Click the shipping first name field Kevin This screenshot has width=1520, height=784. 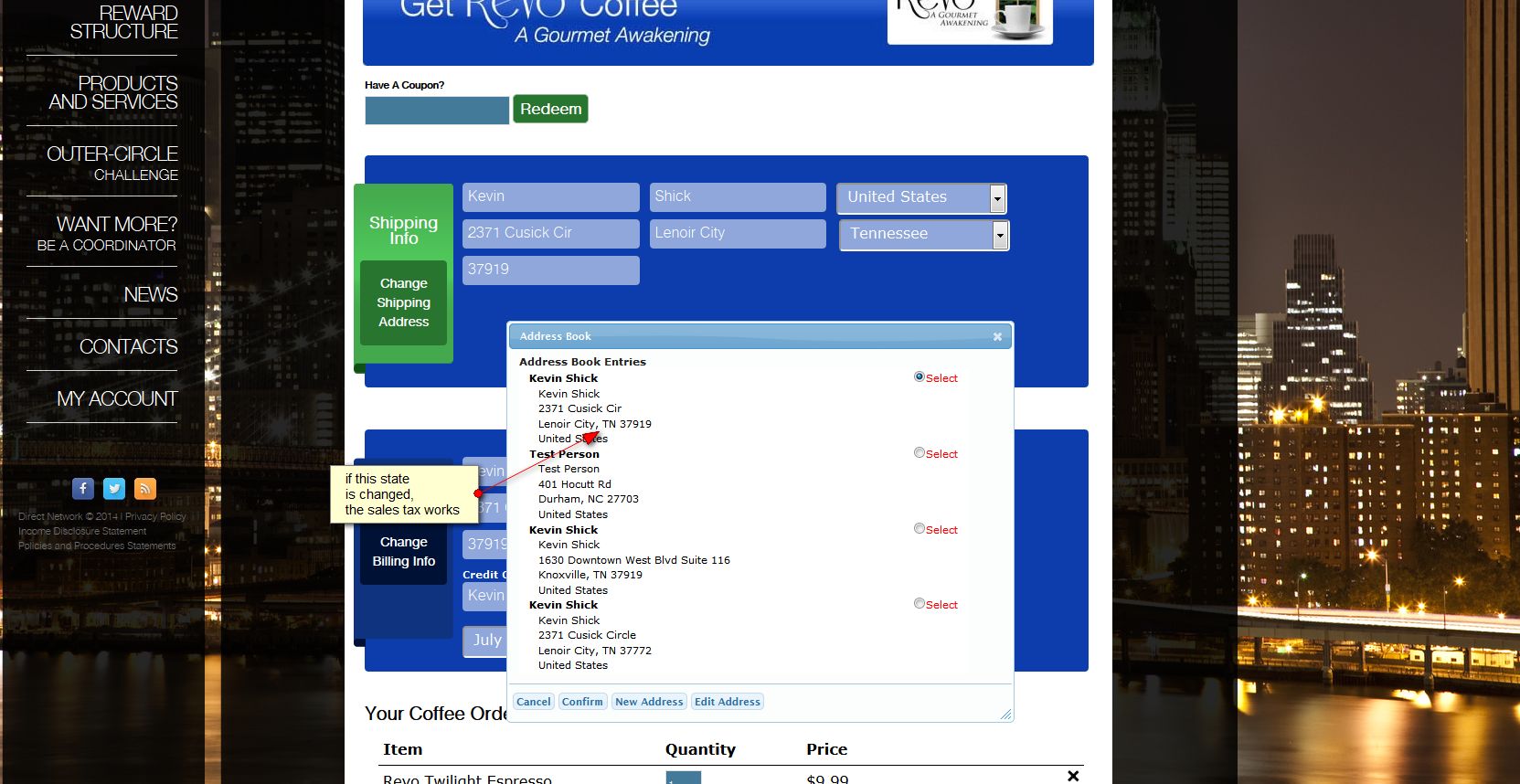tap(551, 196)
